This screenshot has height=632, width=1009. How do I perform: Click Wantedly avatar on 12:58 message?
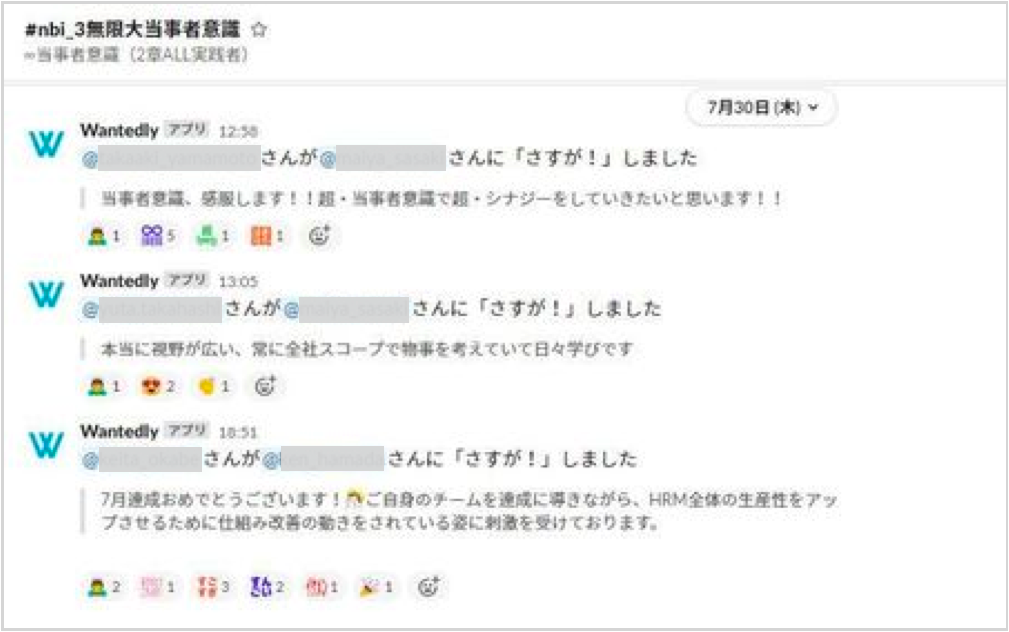[46, 144]
